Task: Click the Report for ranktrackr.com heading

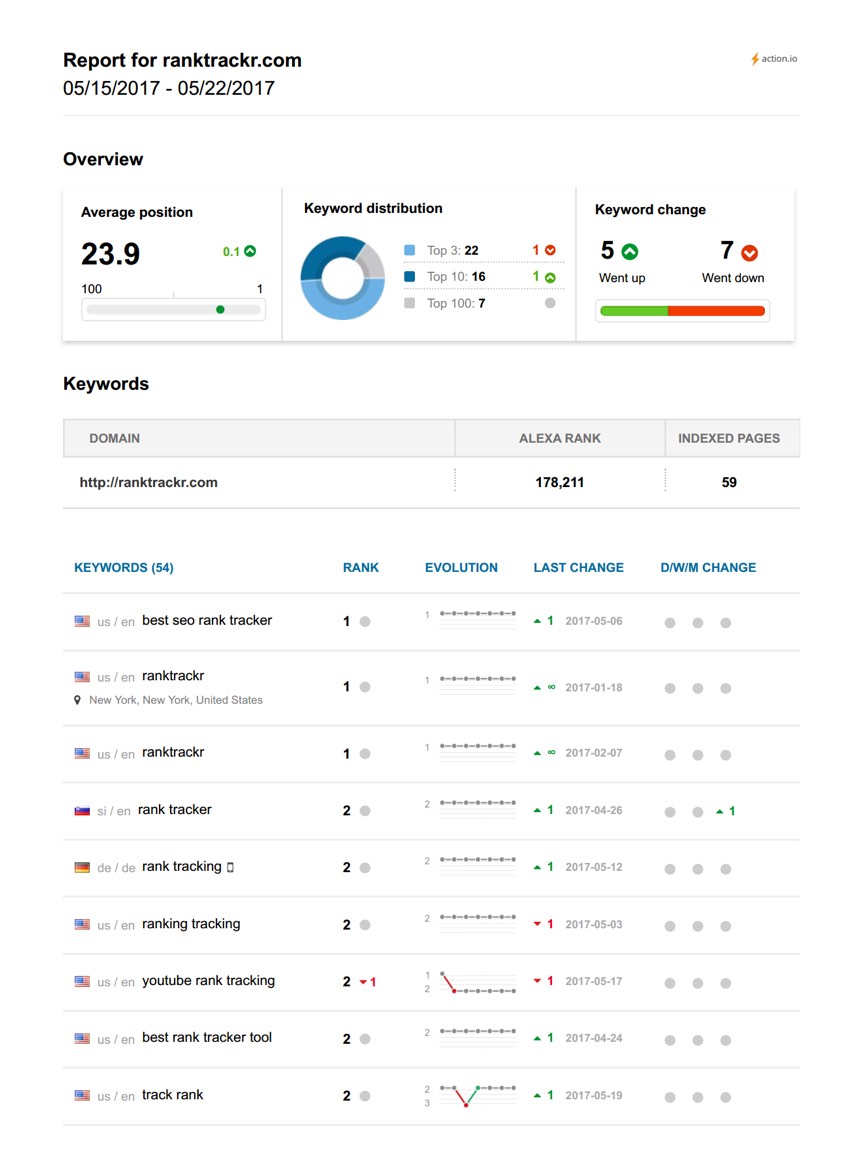Action: [182, 60]
